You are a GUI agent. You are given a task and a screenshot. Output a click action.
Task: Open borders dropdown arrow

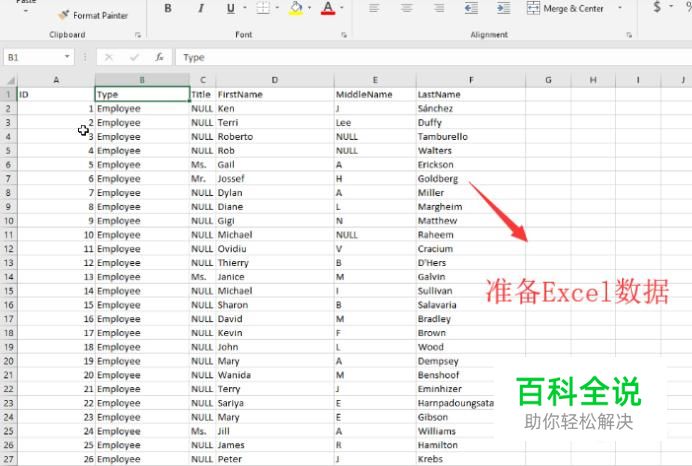pyautogui.click(x=277, y=8)
